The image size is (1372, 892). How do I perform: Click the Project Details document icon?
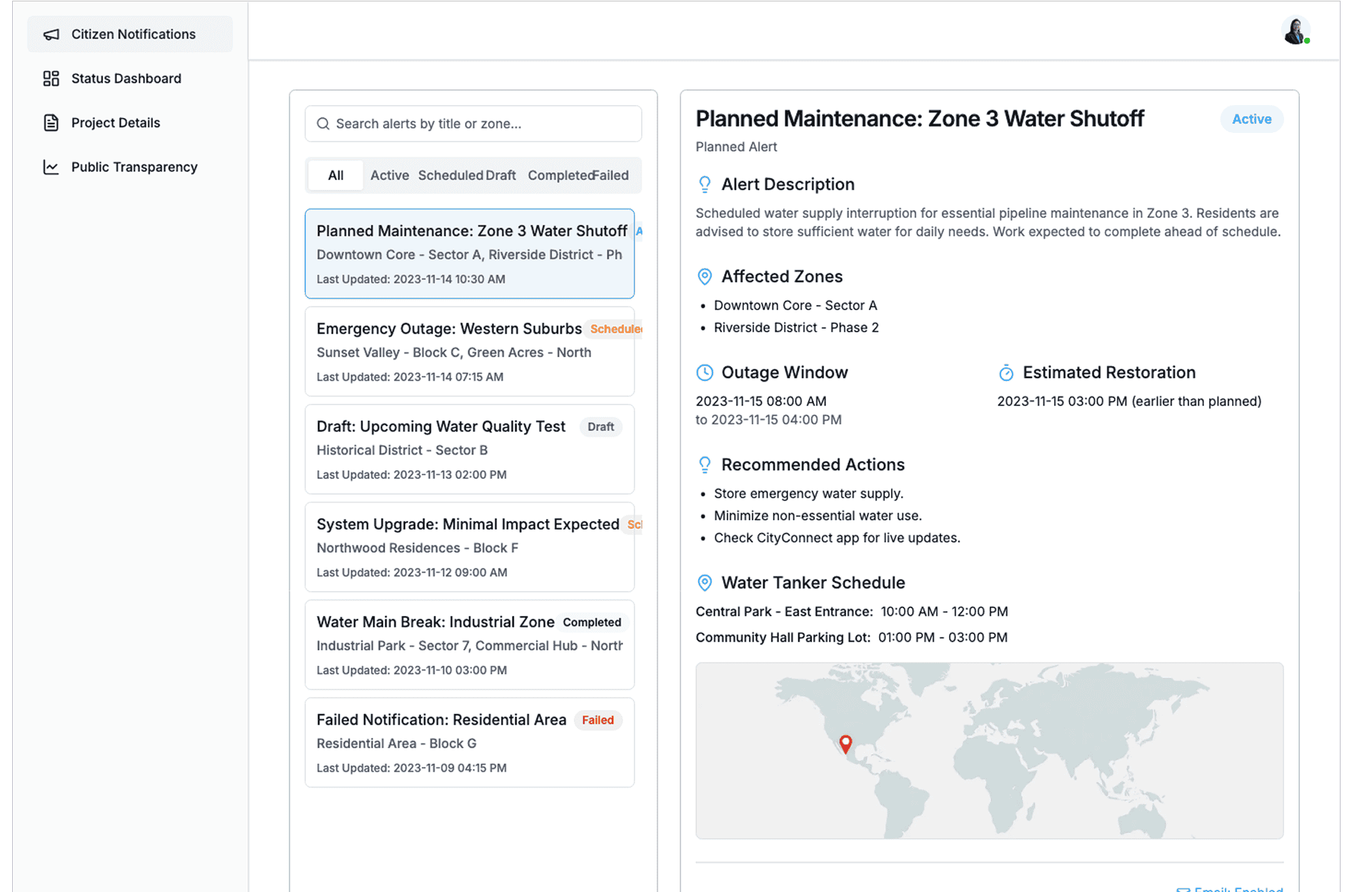[x=51, y=123]
